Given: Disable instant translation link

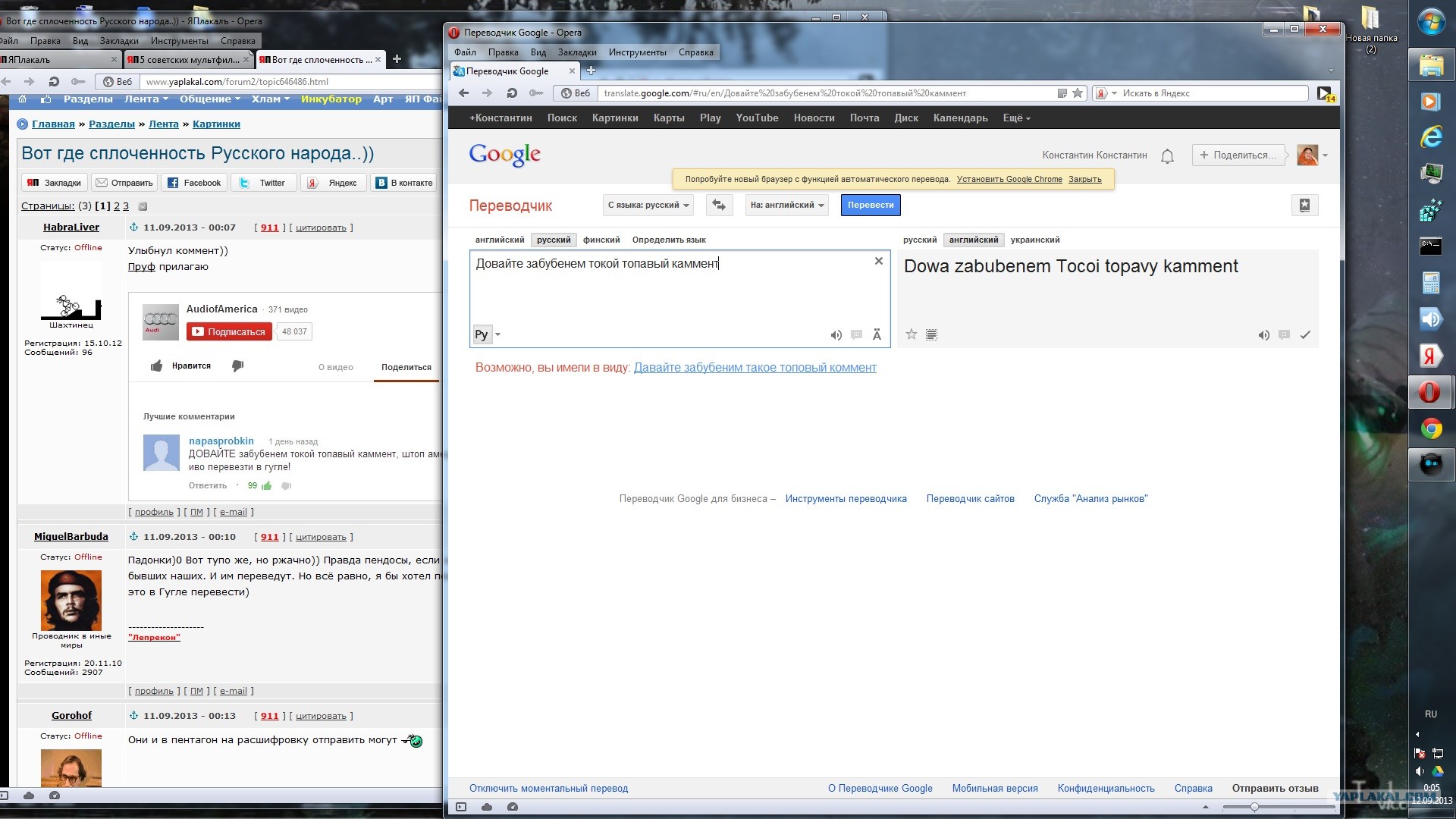Looking at the screenshot, I should (548, 789).
